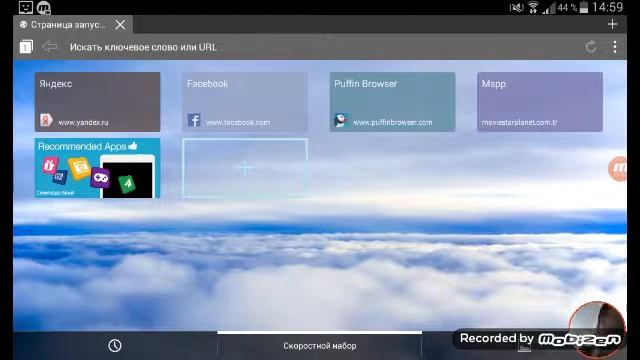Image resolution: width=640 pixels, height=360 pixels.
Task: Click the www.puffinbrowser.com link text
Action: tap(393, 122)
